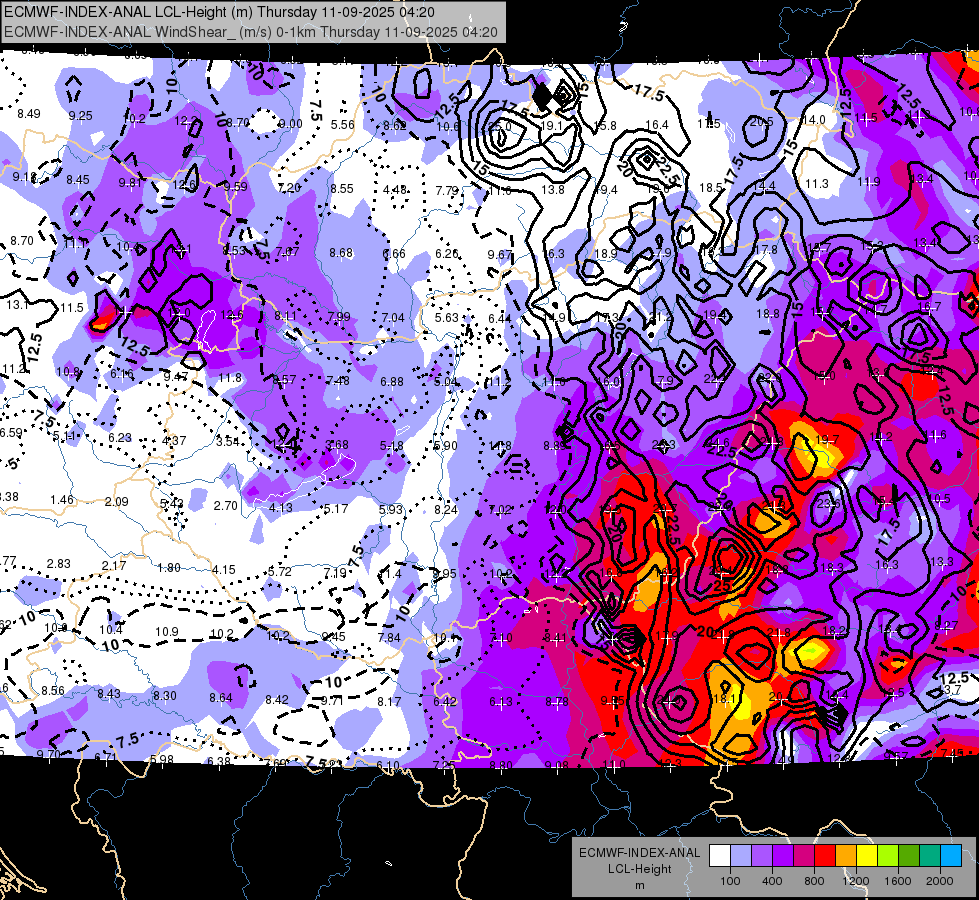Click the shear value 19.7
This screenshot has width=979, height=900.
(x=827, y=440)
